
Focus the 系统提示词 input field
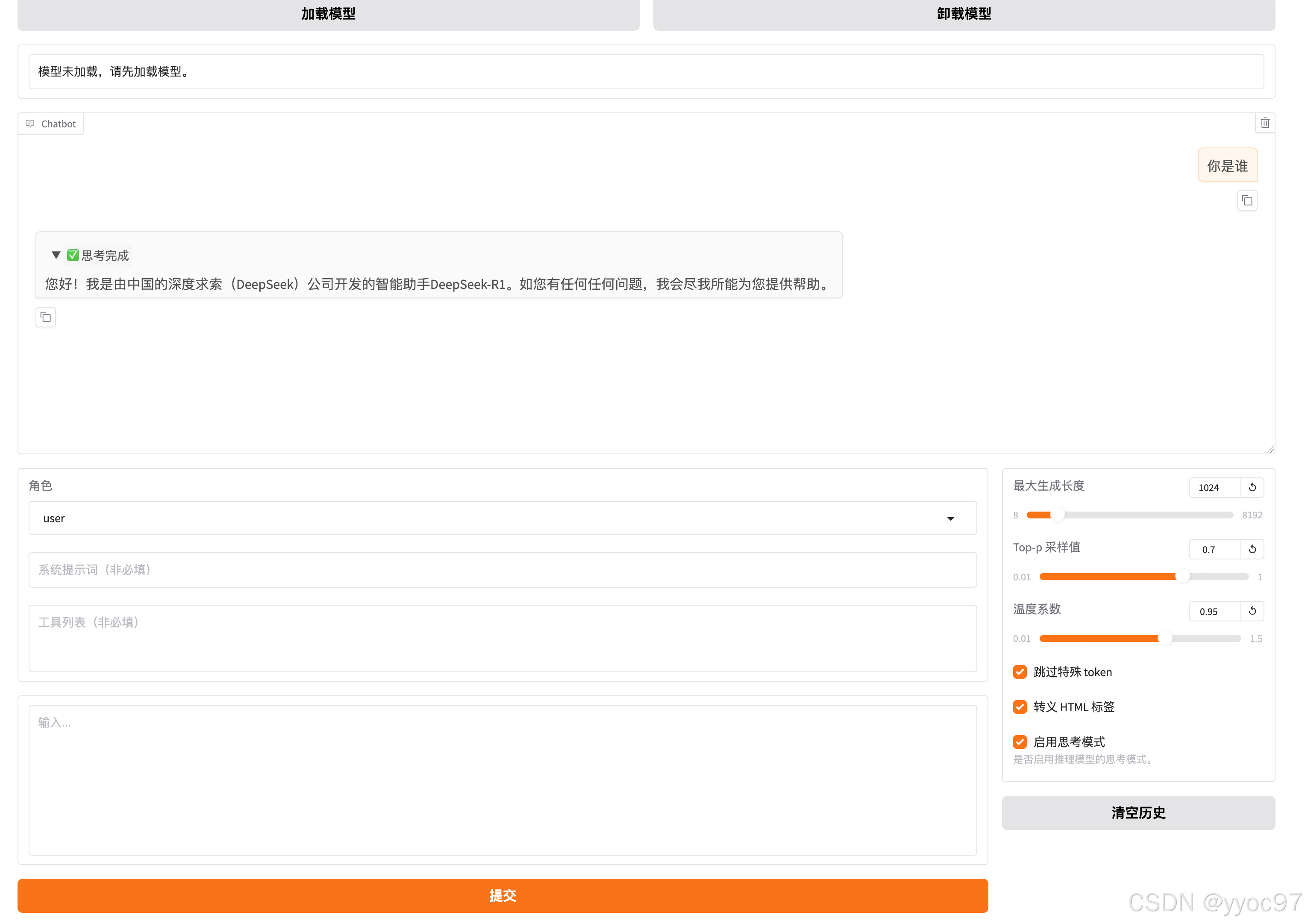503,570
